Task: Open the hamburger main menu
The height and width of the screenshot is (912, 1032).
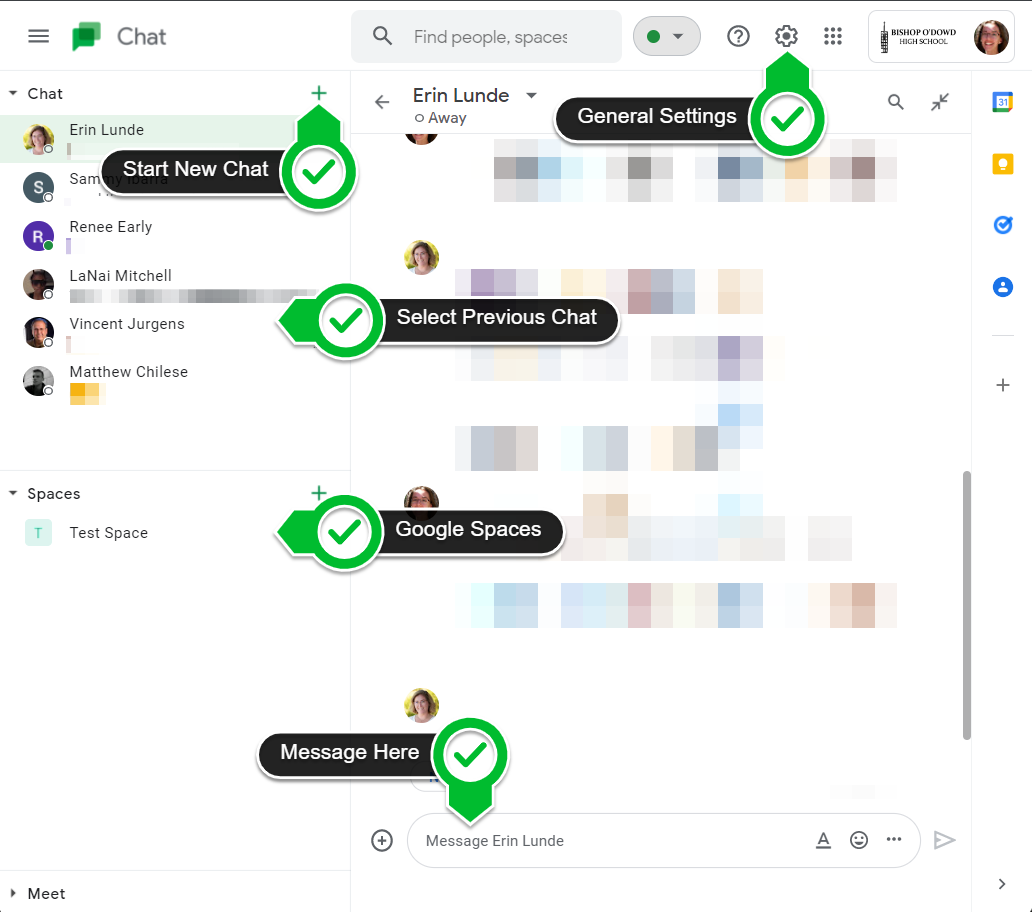Action: [x=39, y=36]
